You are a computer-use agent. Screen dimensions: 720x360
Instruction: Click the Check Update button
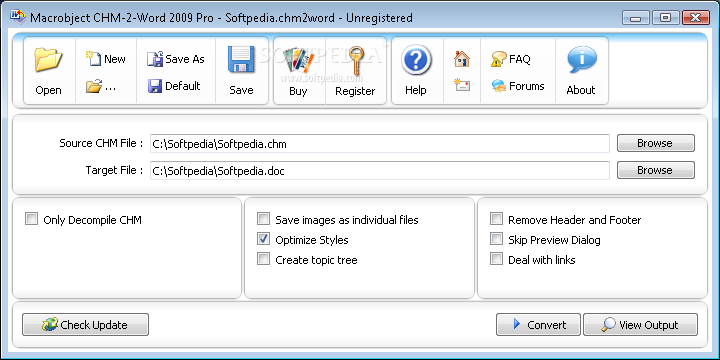pyautogui.click(x=85, y=325)
